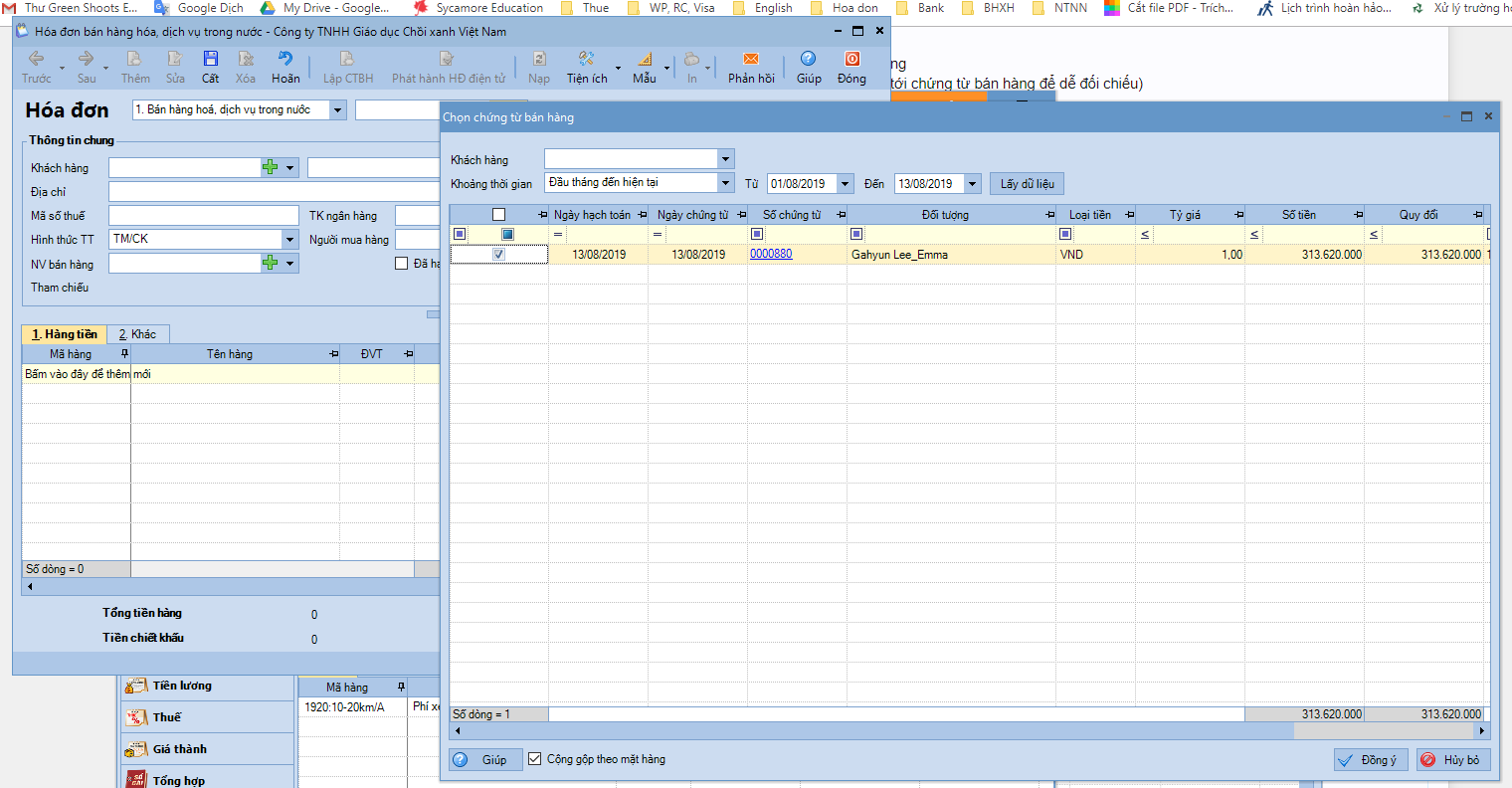Click the Mã số thuế input field

tap(203, 216)
